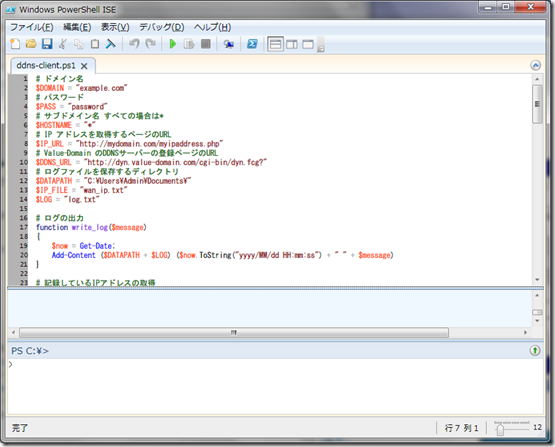
Task: Paste clipboard with the paste icon
Action: (95, 44)
